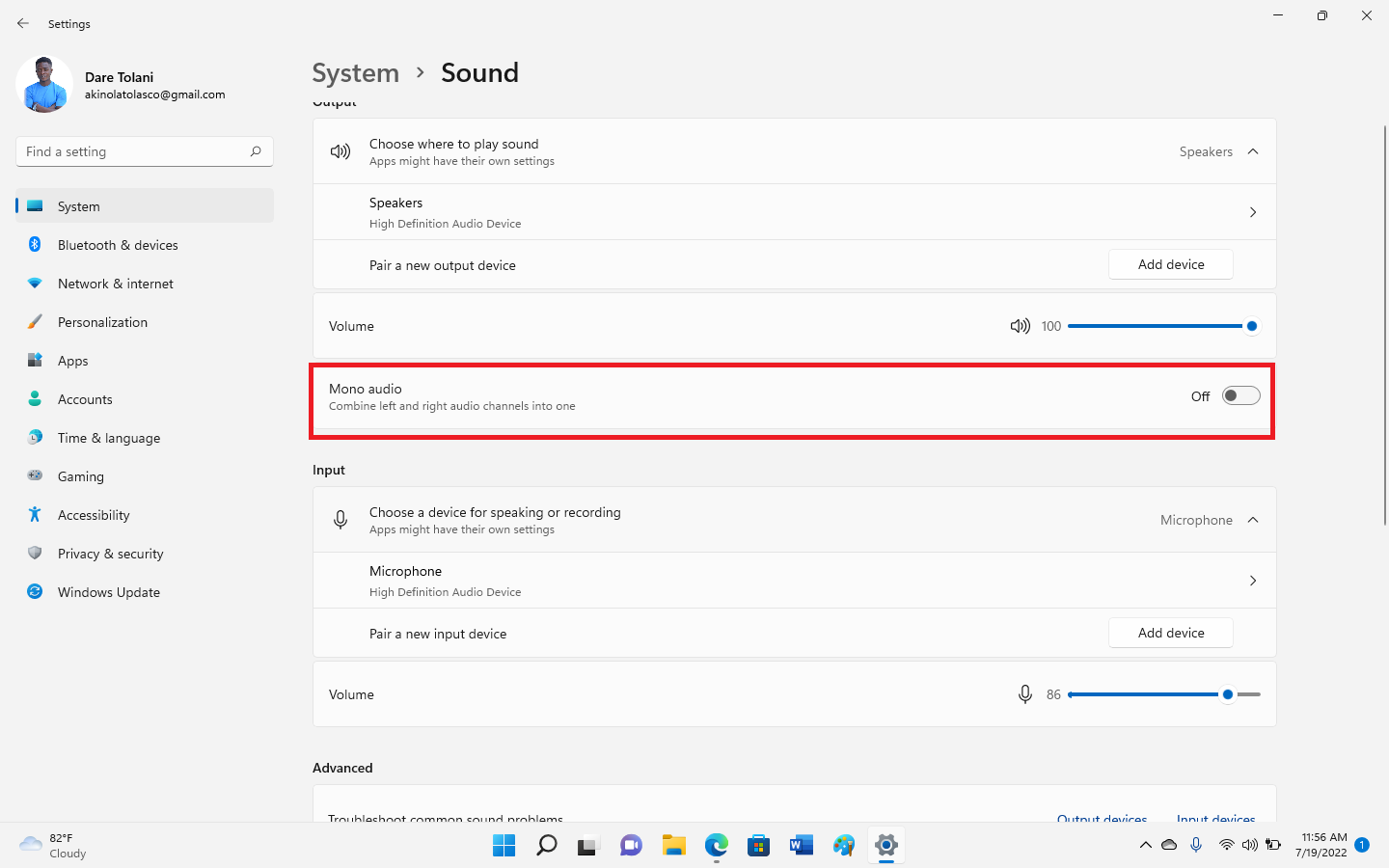
Task: Open the Windows Start menu
Action: 504,846
